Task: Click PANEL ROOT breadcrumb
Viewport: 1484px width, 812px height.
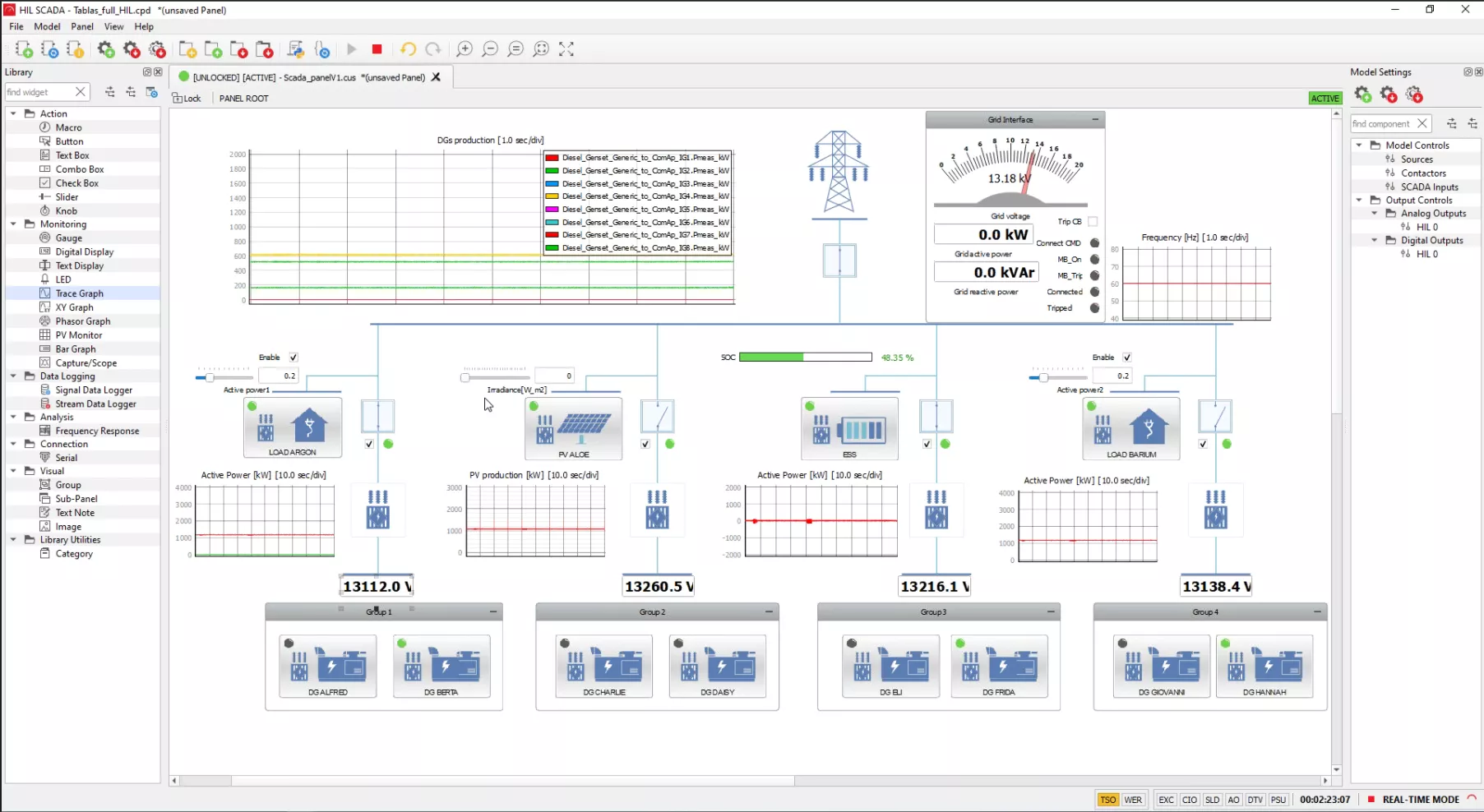Action: click(243, 99)
